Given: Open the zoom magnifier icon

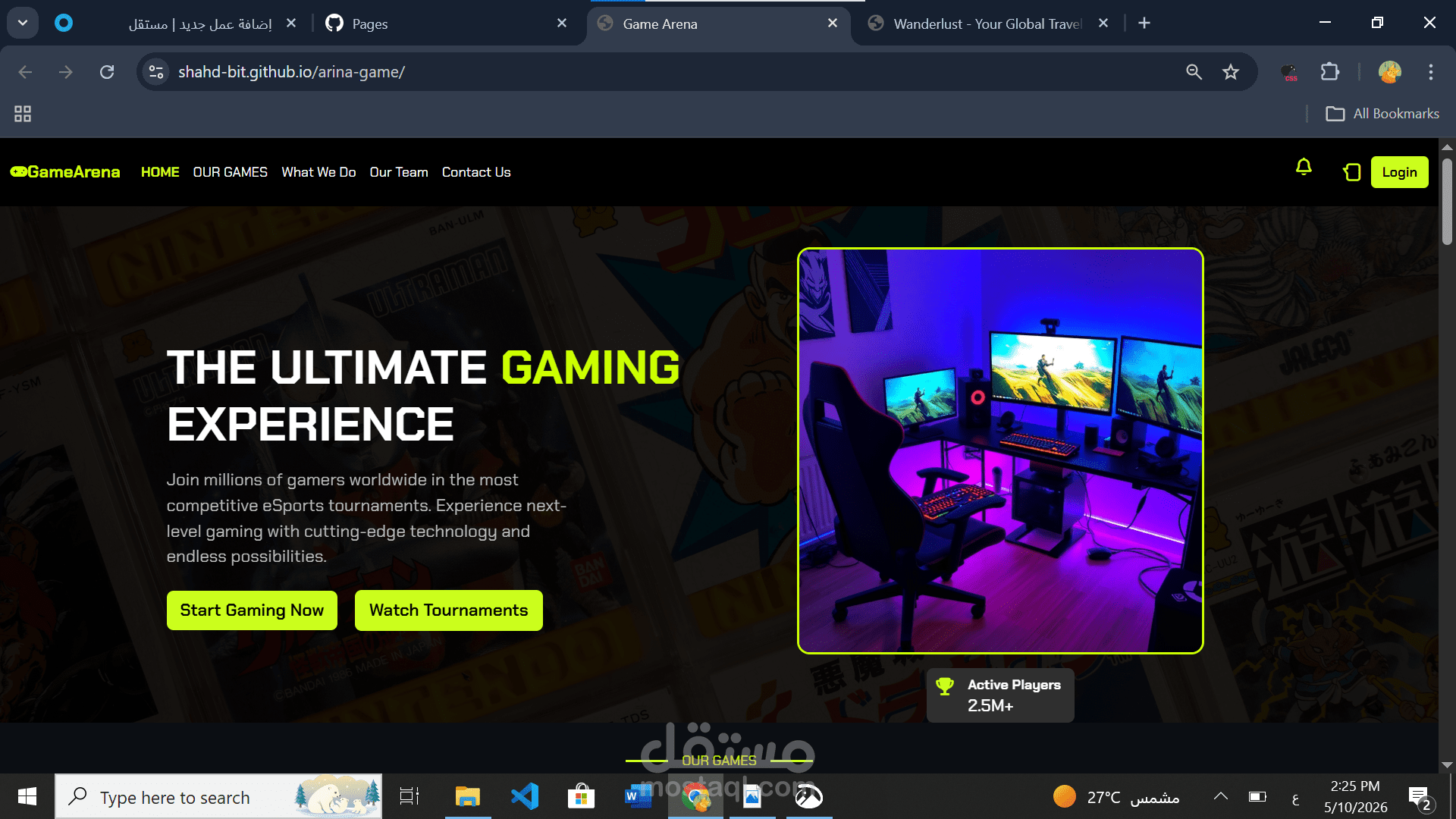Looking at the screenshot, I should (x=1194, y=72).
